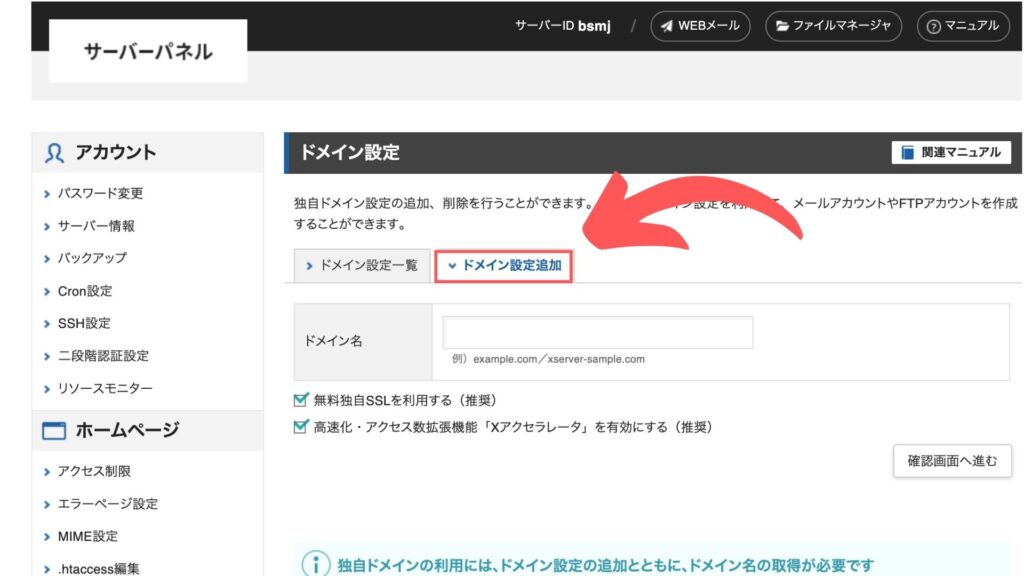Switch to the ドメイン設定追加 tab
Screen dimensions: 1024x576
pyautogui.click(x=504, y=266)
